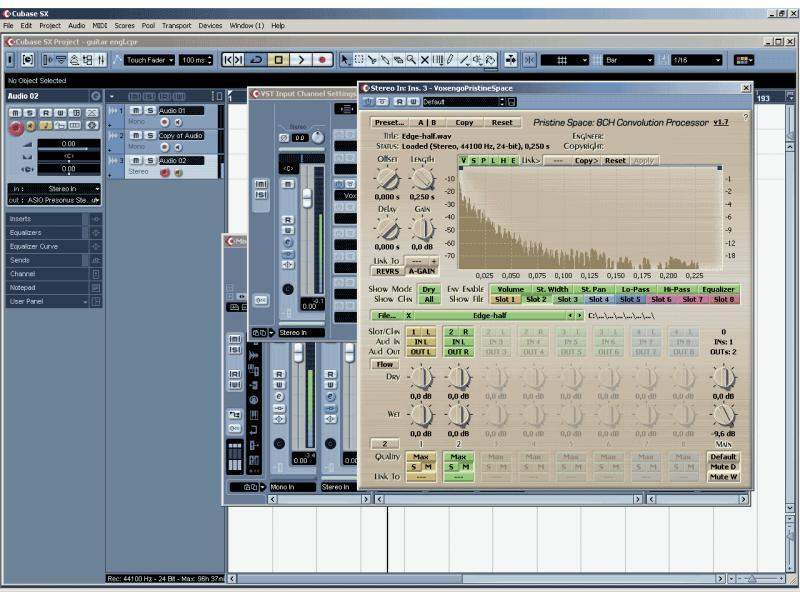Click the Record button in transport toolbar
The image size is (800, 600).
click(322, 60)
